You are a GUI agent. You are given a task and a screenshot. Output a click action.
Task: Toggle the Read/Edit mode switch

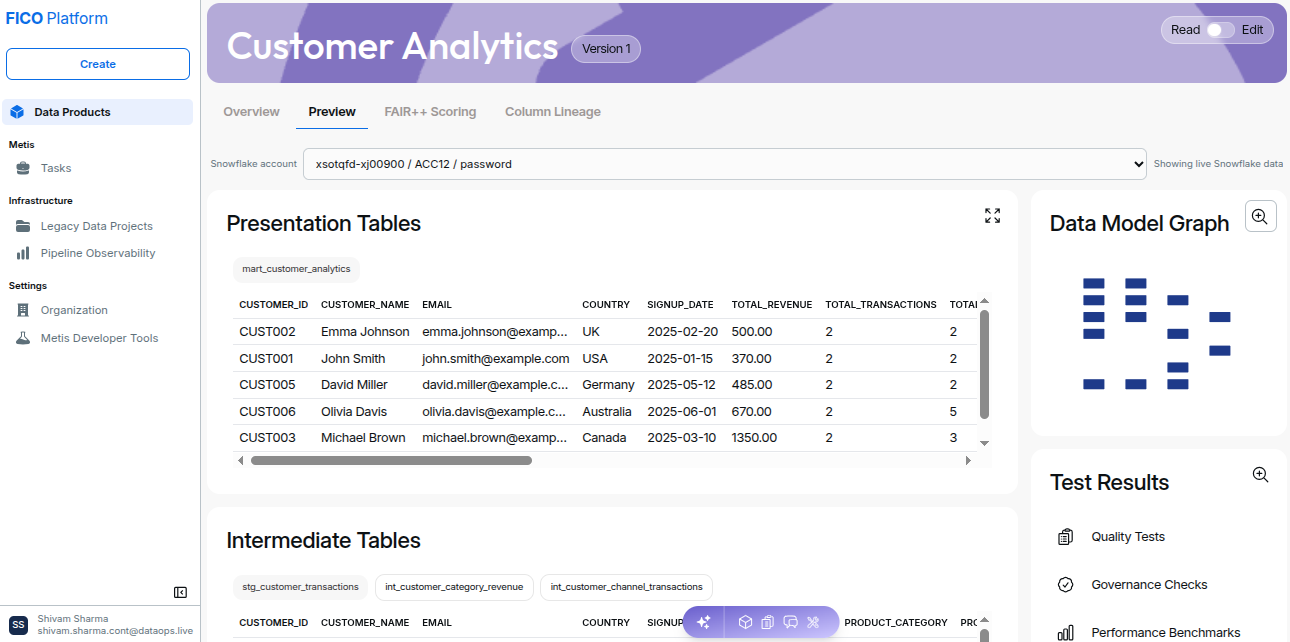[1220, 30]
